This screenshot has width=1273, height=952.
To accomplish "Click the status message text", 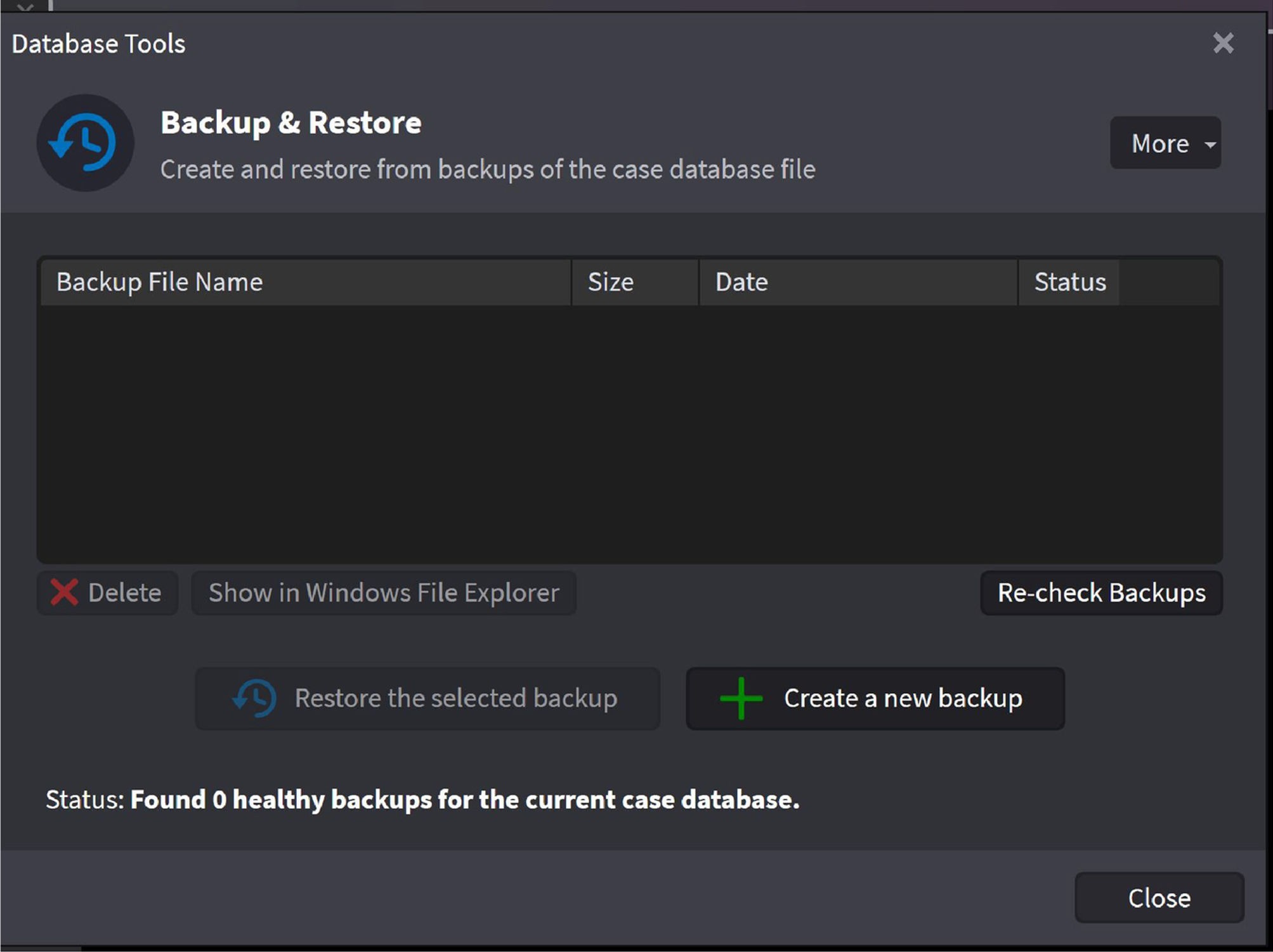I will tap(464, 800).
